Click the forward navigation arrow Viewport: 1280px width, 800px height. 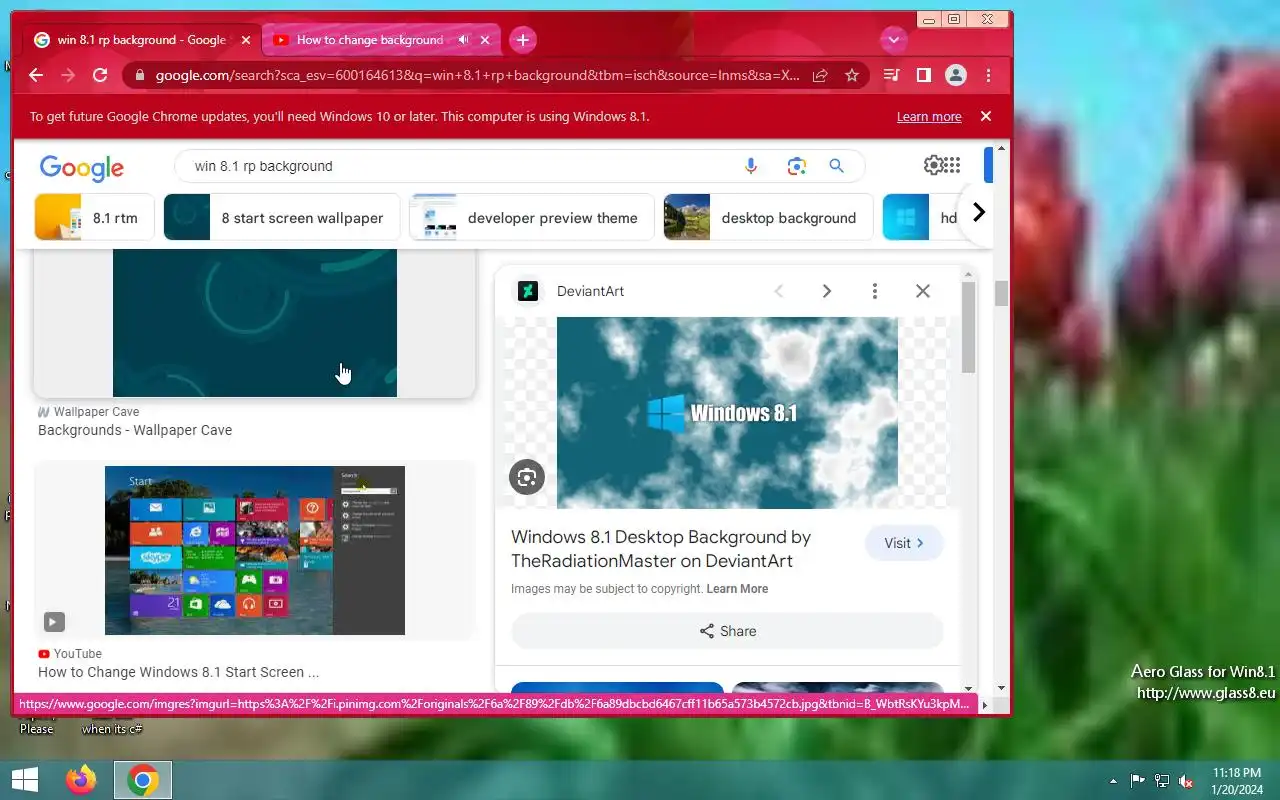point(67,75)
